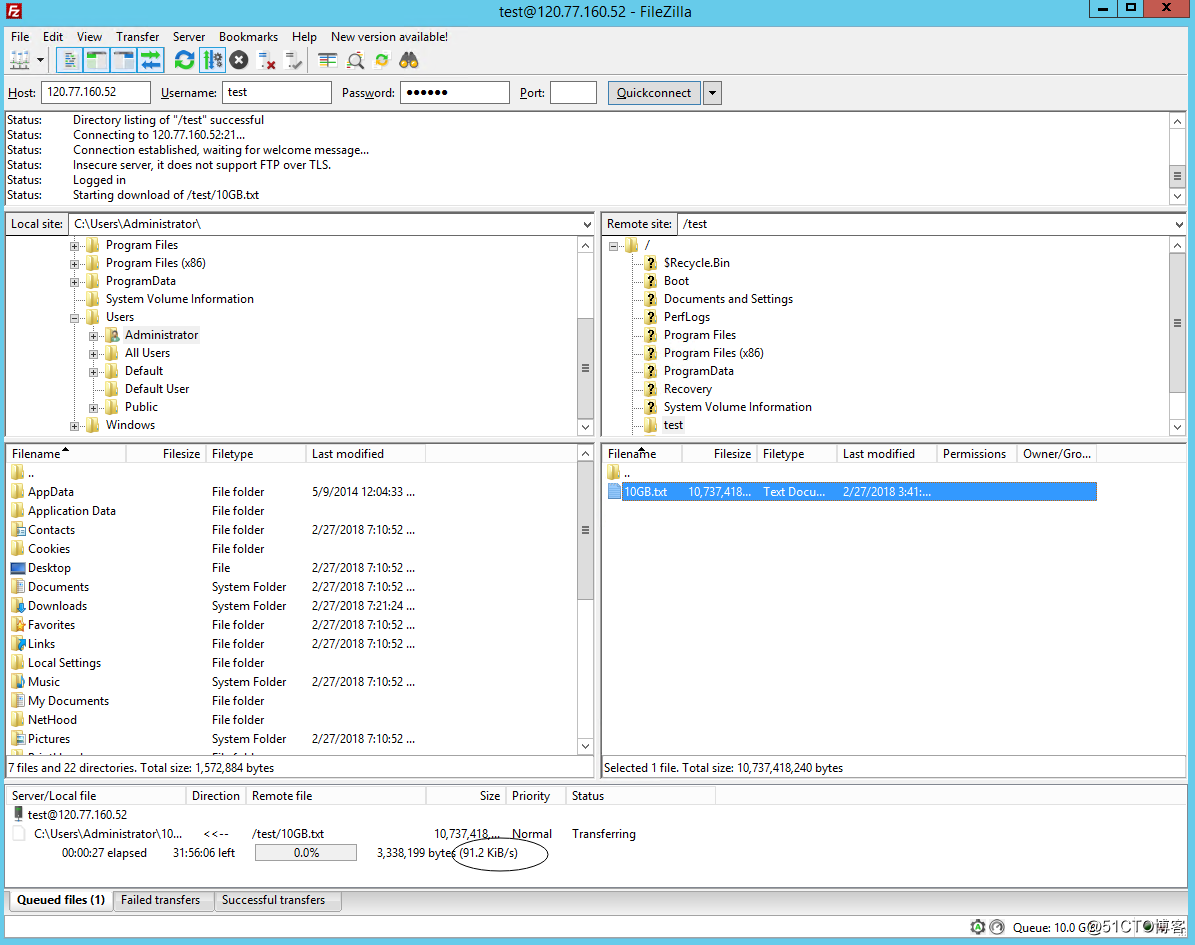Select remote Documents and Settings folder
The height and width of the screenshot is (945, 1195).
[x=728, y=299]
